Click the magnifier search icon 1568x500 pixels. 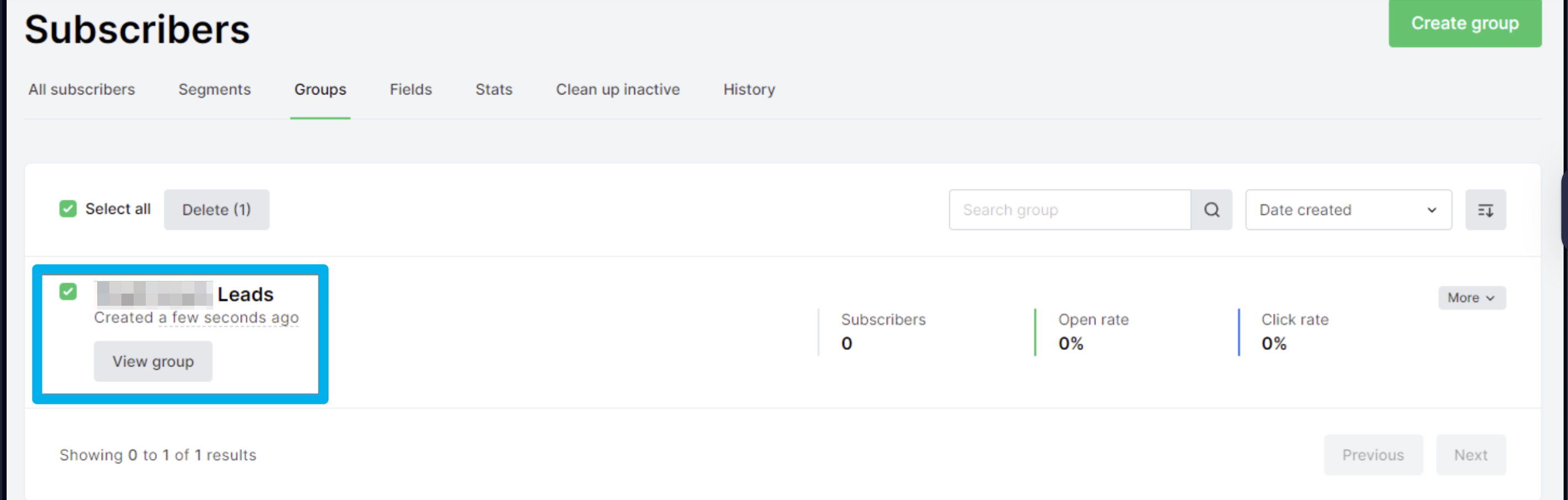[x=1211, y=210]
